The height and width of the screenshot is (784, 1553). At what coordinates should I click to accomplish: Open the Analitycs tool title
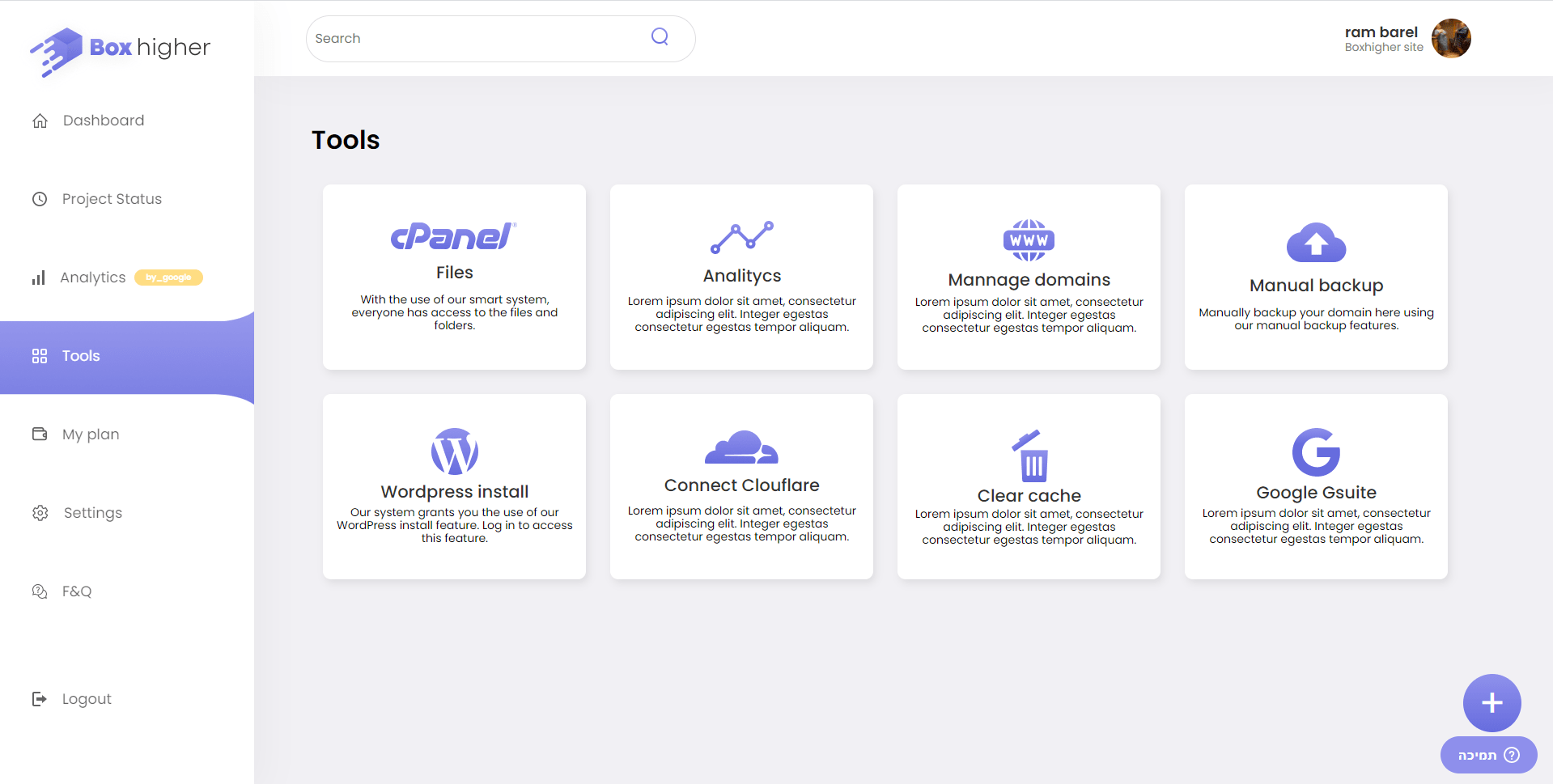(x=742, y=276)
